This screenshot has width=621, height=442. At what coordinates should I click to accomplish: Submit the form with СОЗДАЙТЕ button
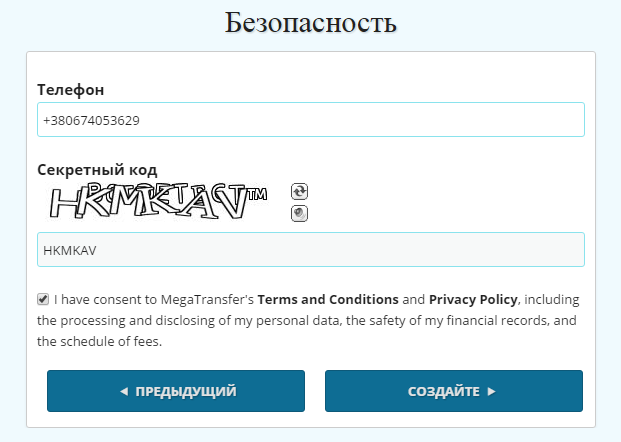click(x=454, y=391)
